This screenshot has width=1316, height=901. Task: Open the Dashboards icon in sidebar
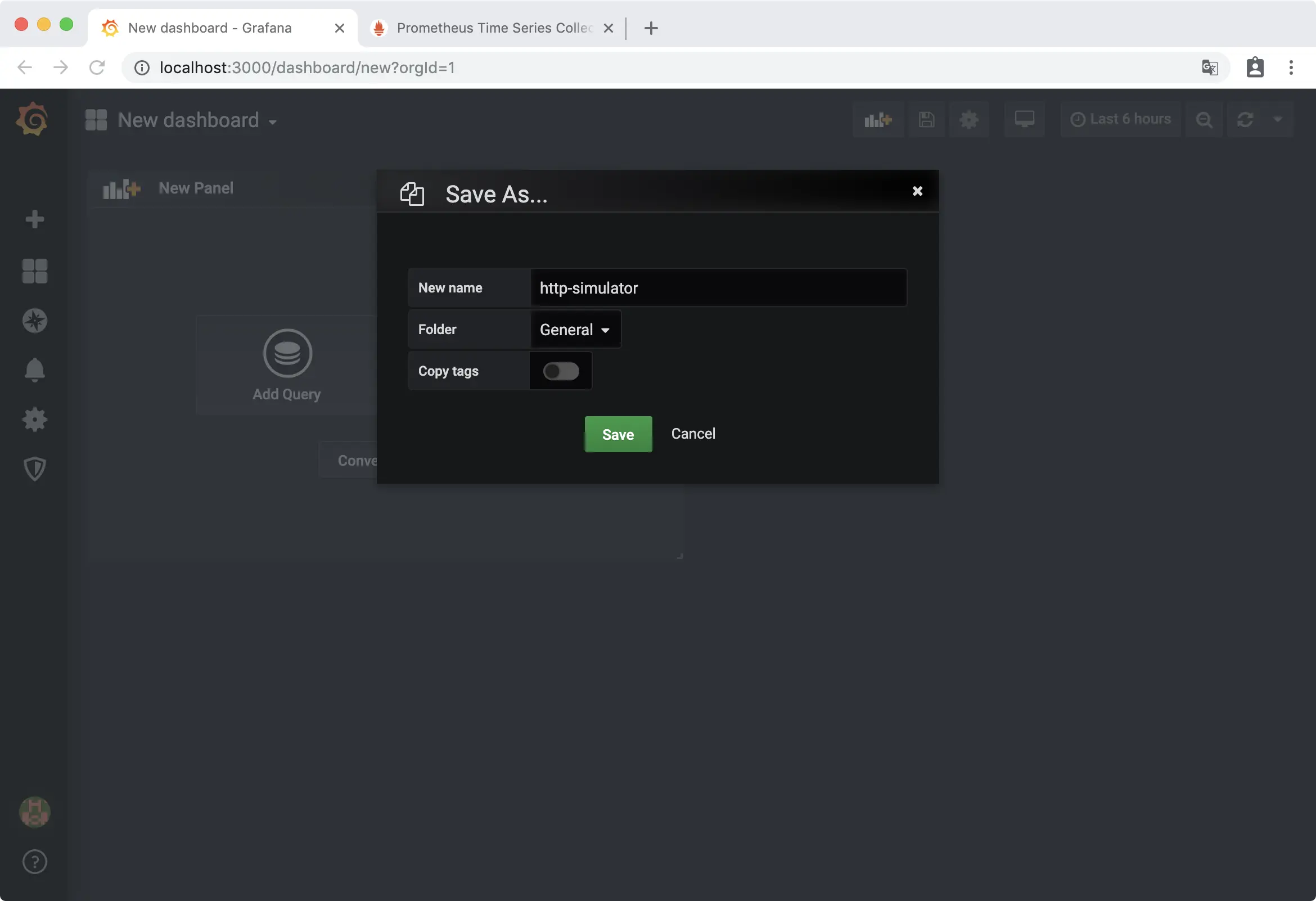pos(34,271)
